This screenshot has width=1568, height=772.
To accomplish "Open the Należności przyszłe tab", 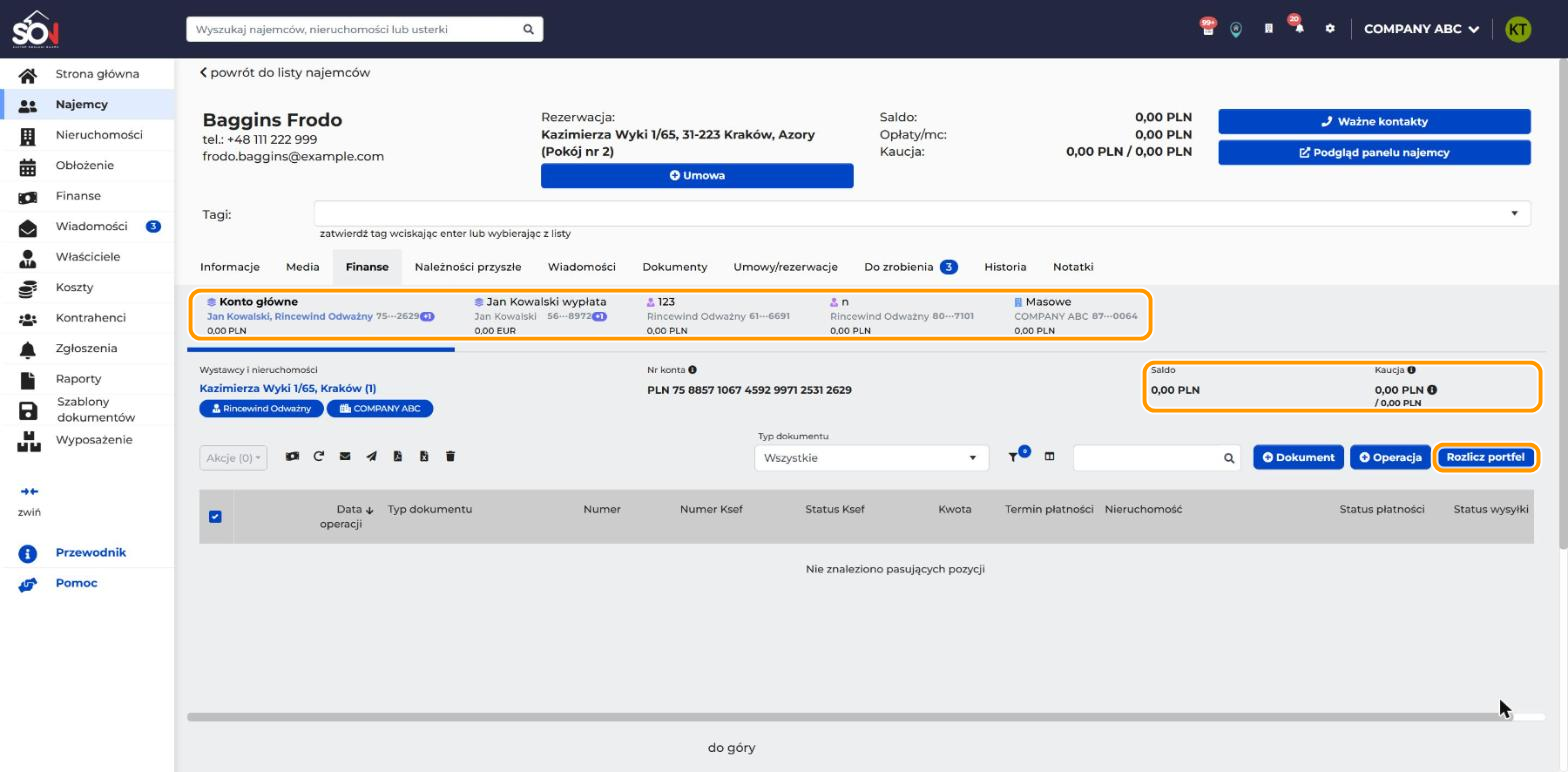I will [468, 267].
